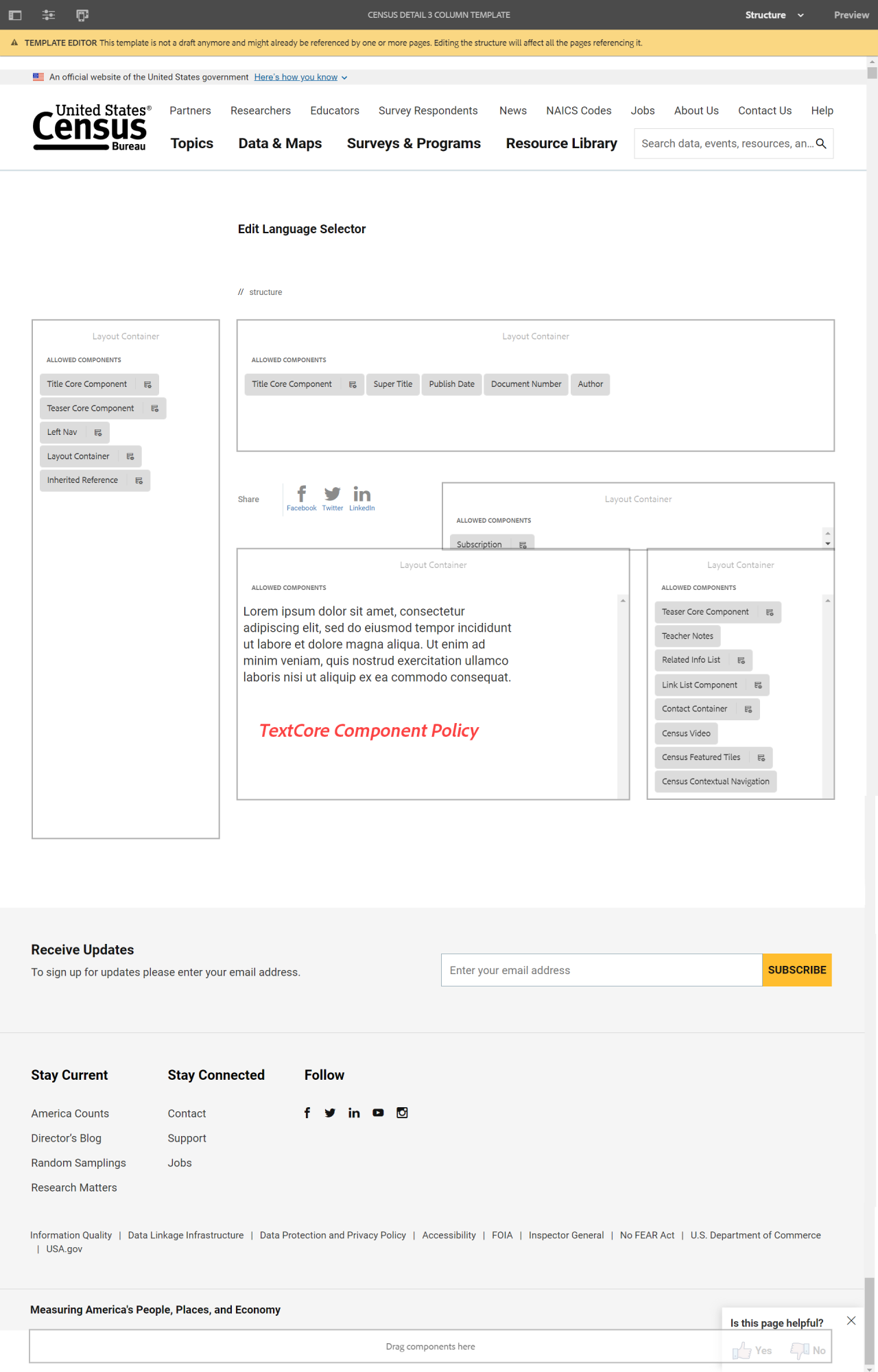The image size is (878, 1372).
Task: Open the Topics menu
Action: click(x=192, y=143)
